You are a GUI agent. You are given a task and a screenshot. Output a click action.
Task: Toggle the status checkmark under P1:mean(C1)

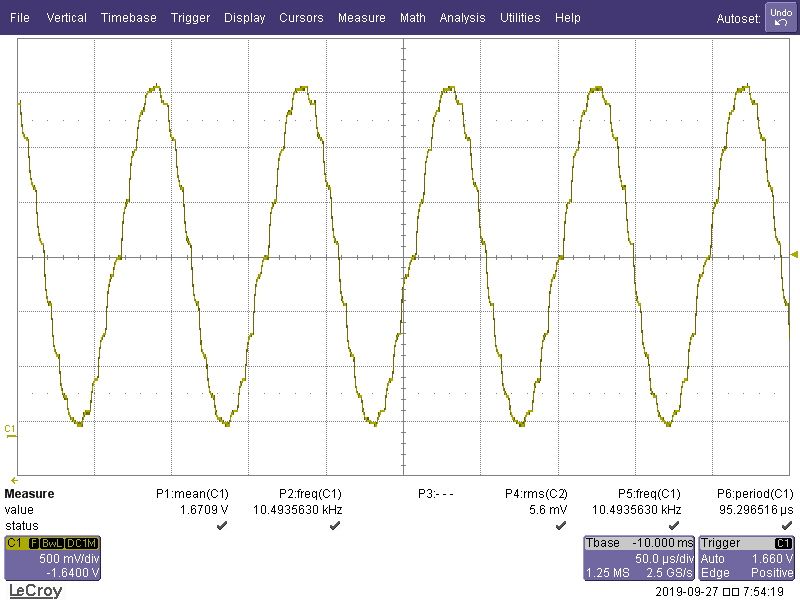[x=218, y=525]
